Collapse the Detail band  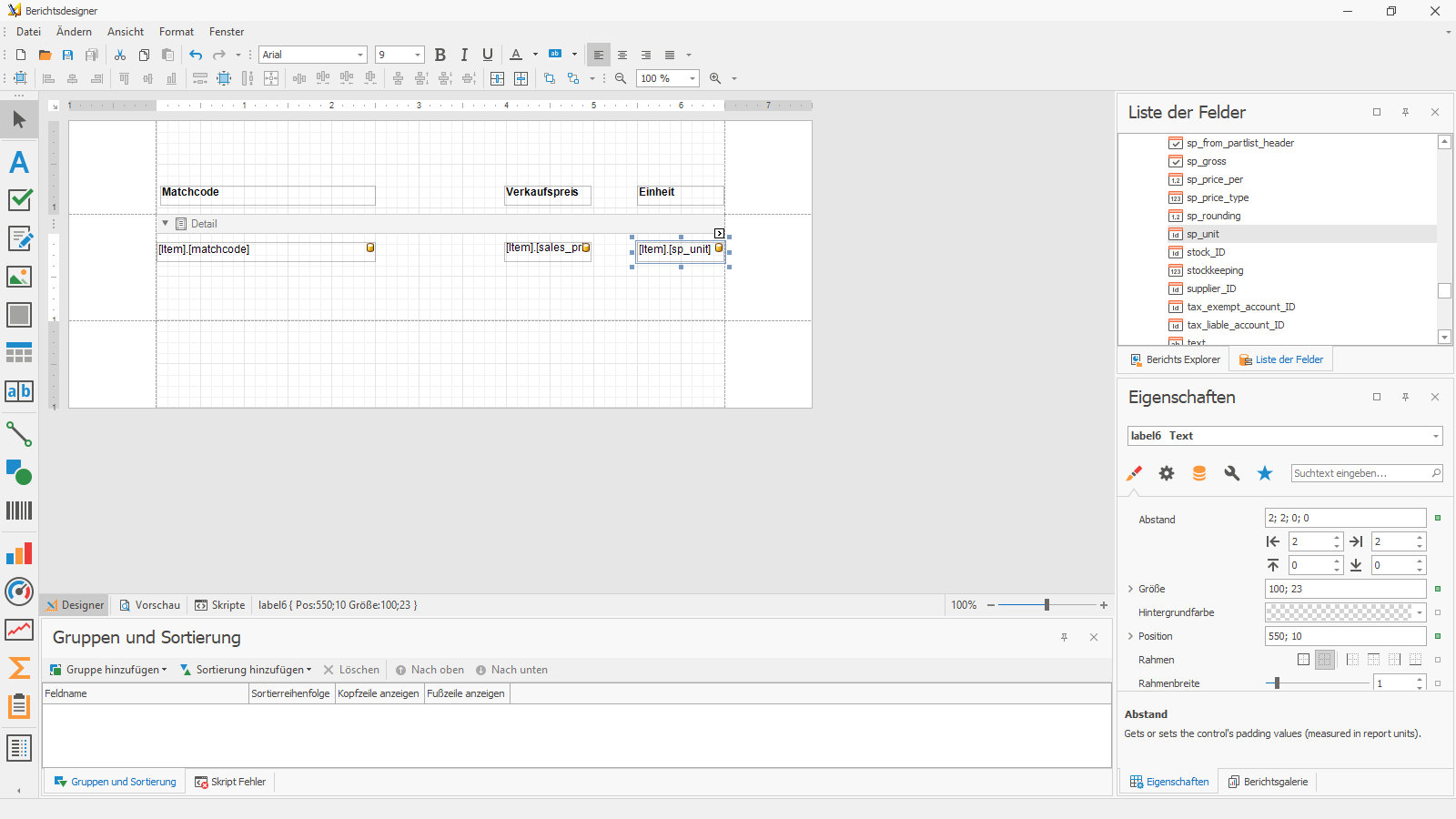click(x=166, y=223)
